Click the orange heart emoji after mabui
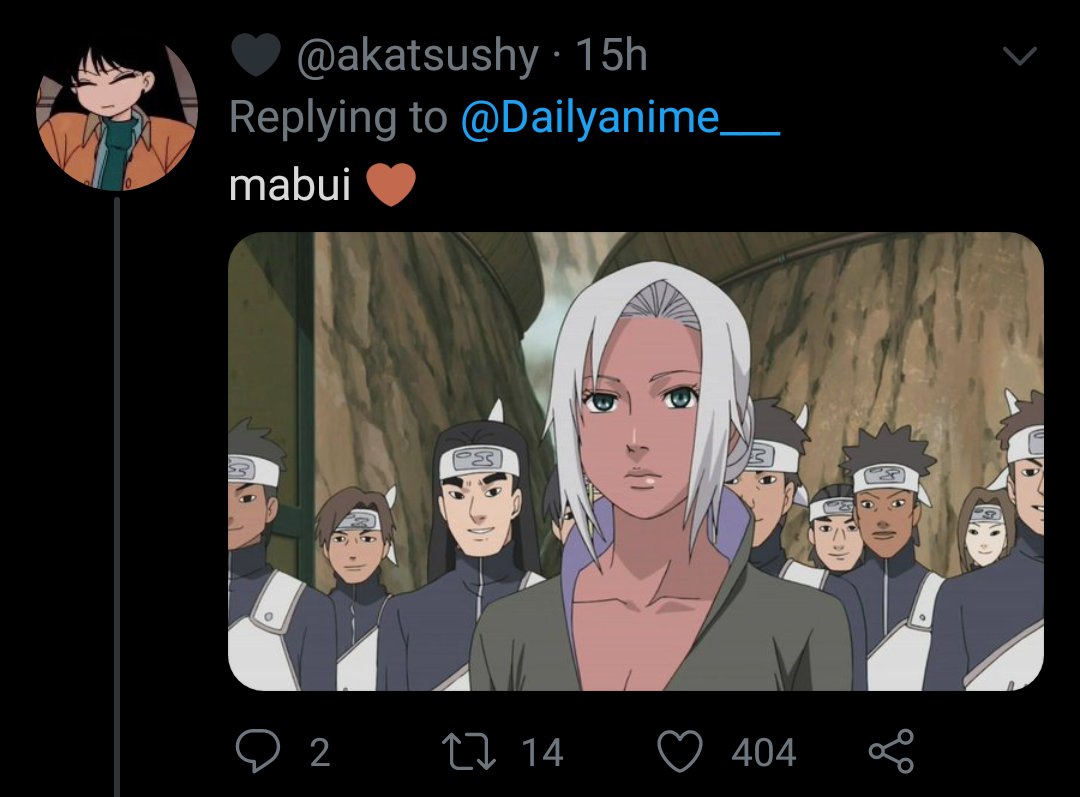This screenshot has height=797, width=1080. click(391, 185)
